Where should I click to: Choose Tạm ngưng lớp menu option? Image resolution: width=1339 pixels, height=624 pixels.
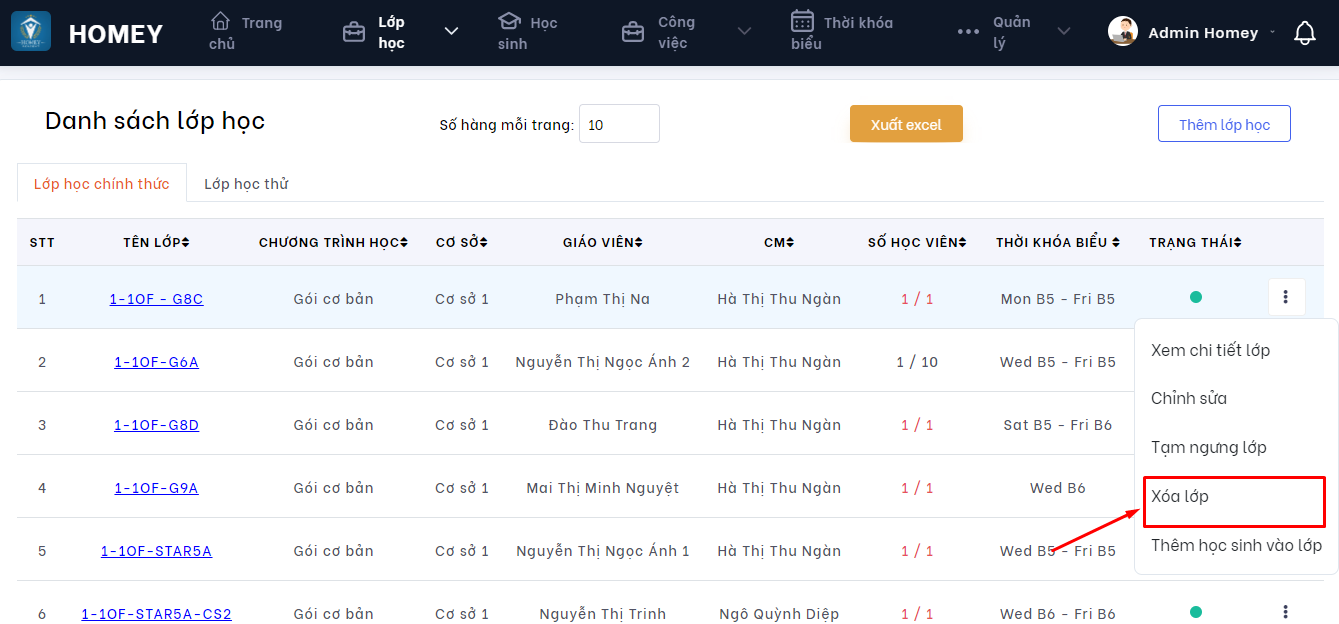click(x=1208, y=447)
